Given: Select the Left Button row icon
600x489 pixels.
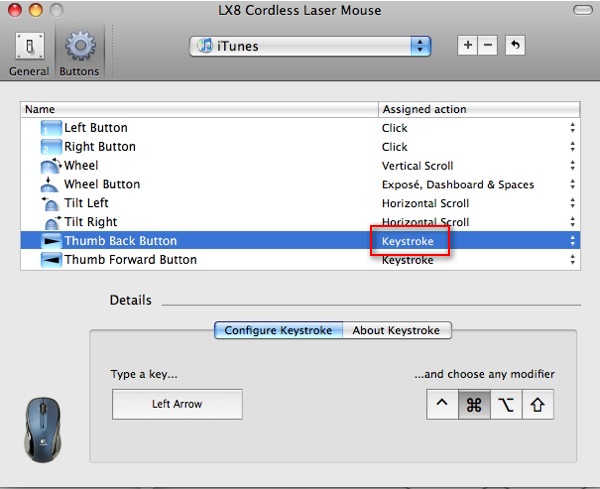Looking at the screenshot, I should [x=51, y=128].
